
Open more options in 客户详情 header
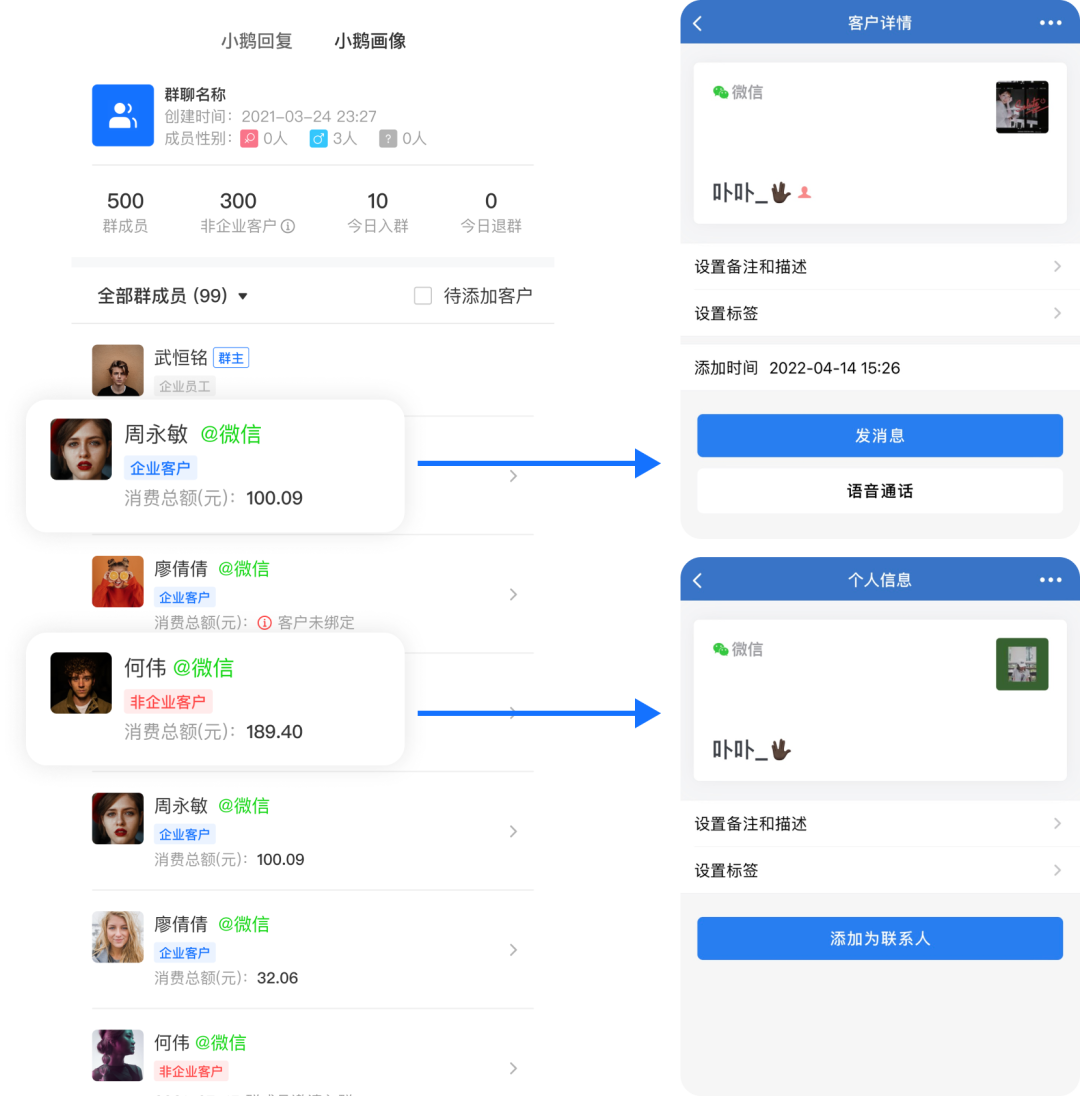(x=1050, y=23)
